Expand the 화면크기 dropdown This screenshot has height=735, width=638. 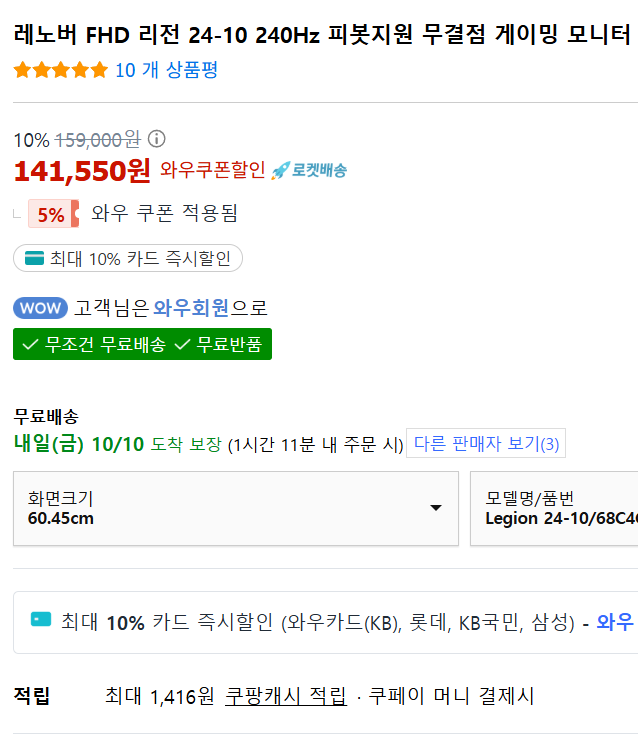(x=235, y=508)
